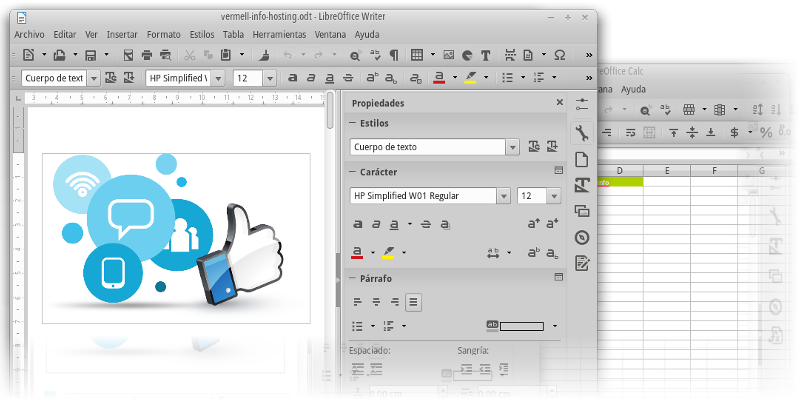Open the Editar menu
The height and width of the screenshot is (400, 800).
click(x=65, y=35)
